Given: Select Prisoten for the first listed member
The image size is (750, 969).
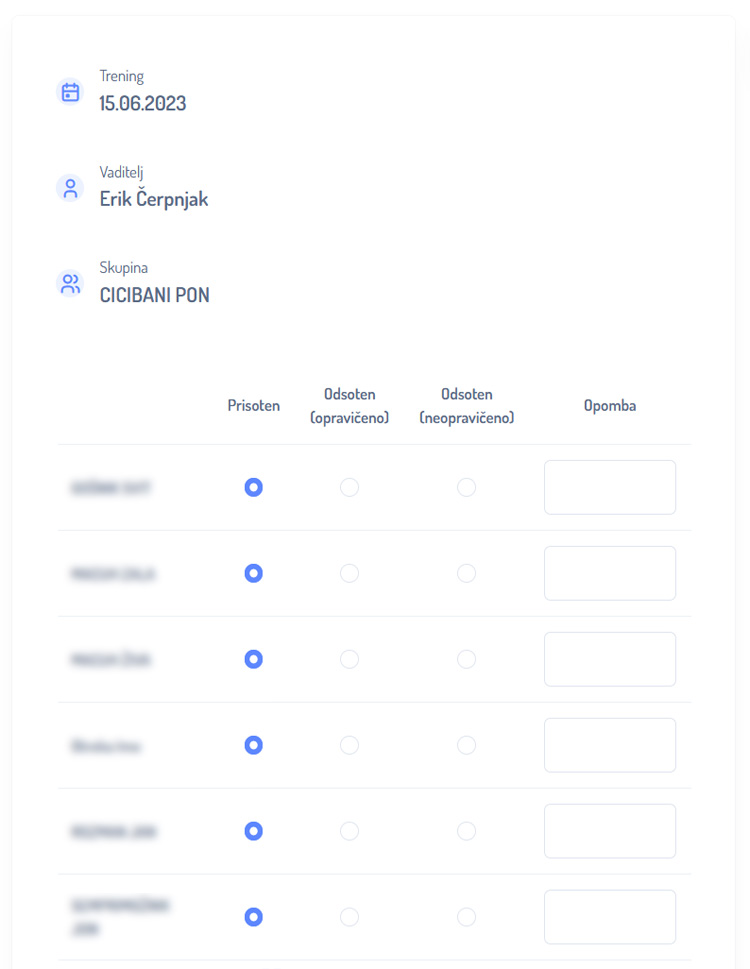Looking at the screenshot, I should pyautogui.click(x=254, y=487).
